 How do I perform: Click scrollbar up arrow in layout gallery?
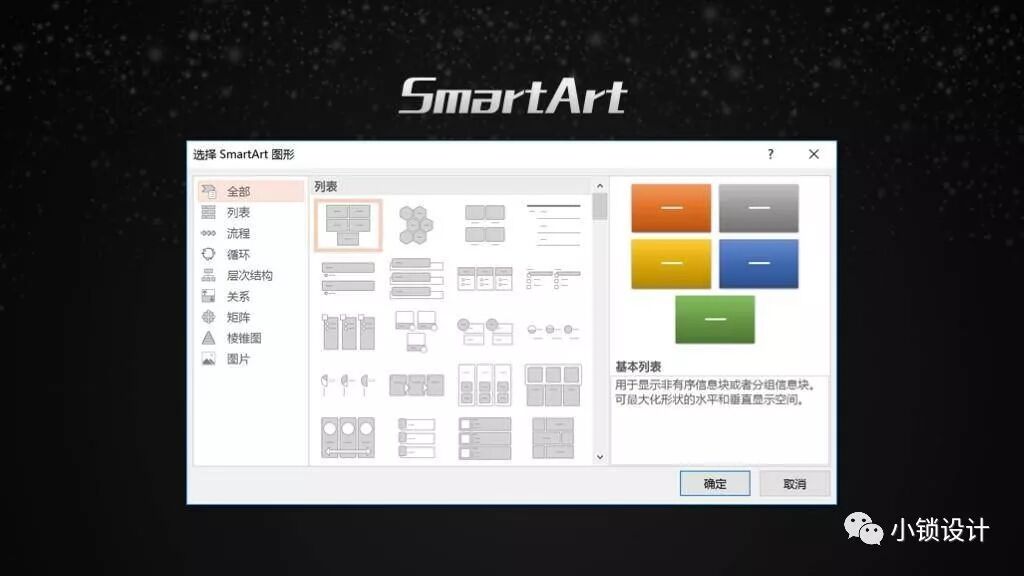pyautogui.click(x=600, y=186)
